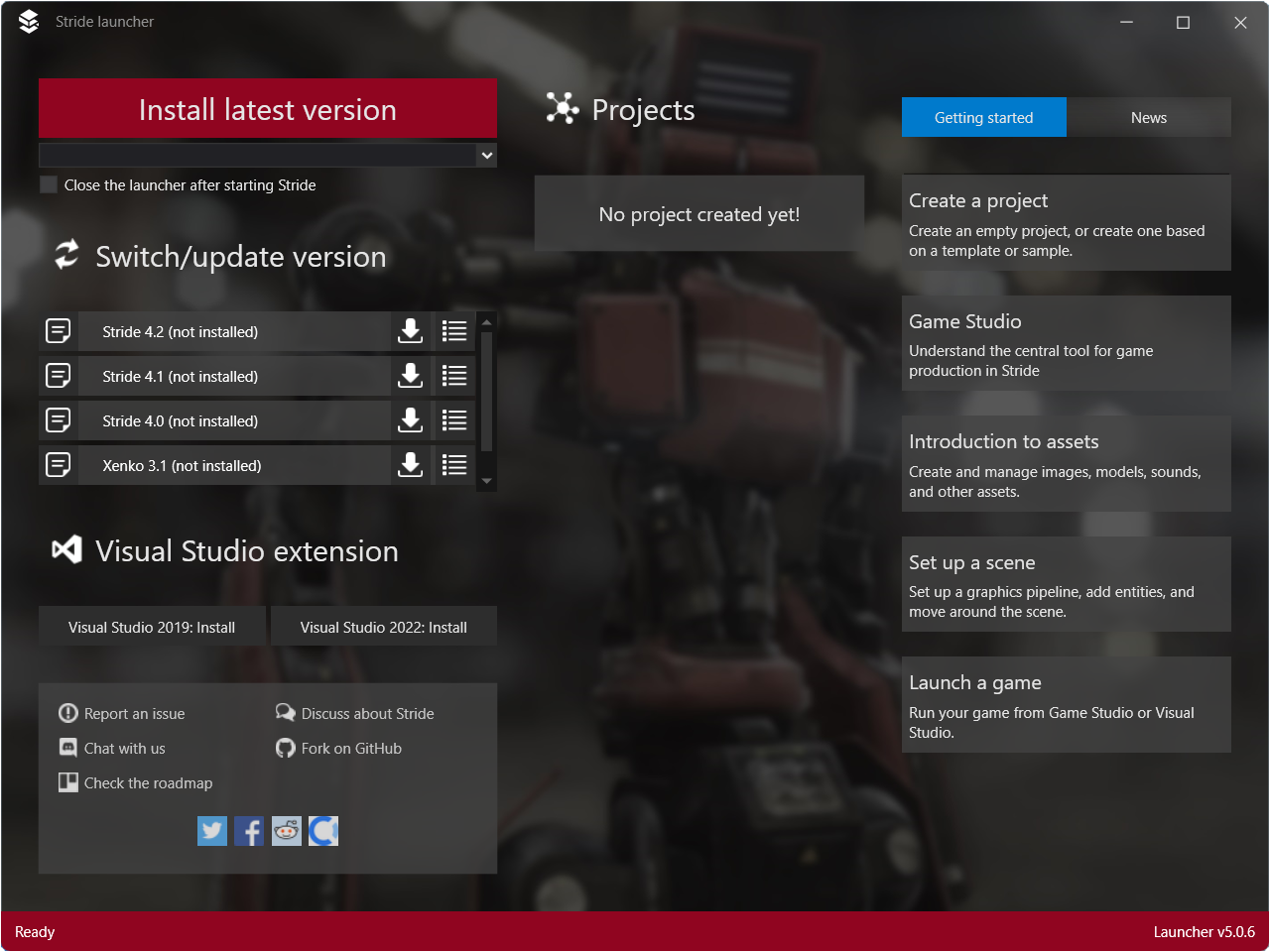Open Report an issue link
The width and height of the screenshot is (1270, 952).
tap(122, 713)
